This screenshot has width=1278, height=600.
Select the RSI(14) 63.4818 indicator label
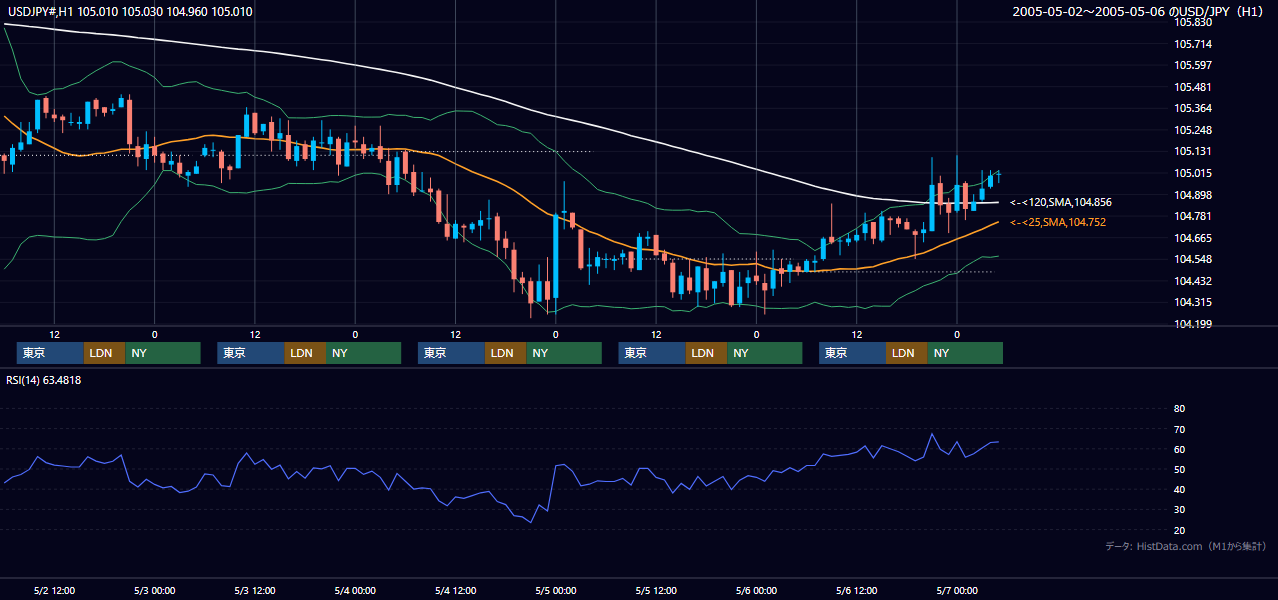tap(44, 380)
